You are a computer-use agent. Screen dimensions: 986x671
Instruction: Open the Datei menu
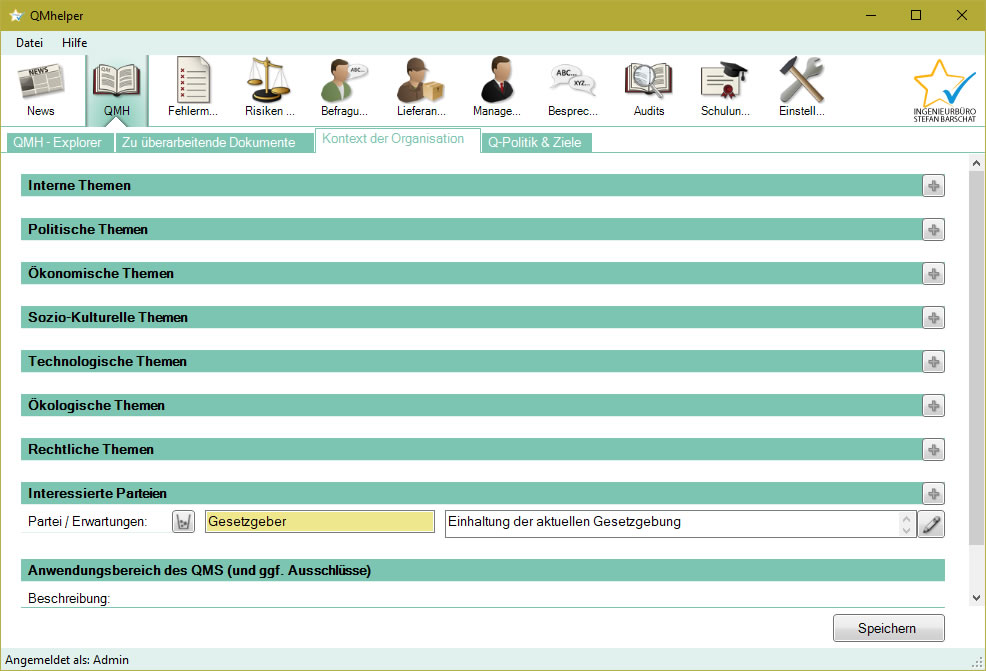coord(29,42)
